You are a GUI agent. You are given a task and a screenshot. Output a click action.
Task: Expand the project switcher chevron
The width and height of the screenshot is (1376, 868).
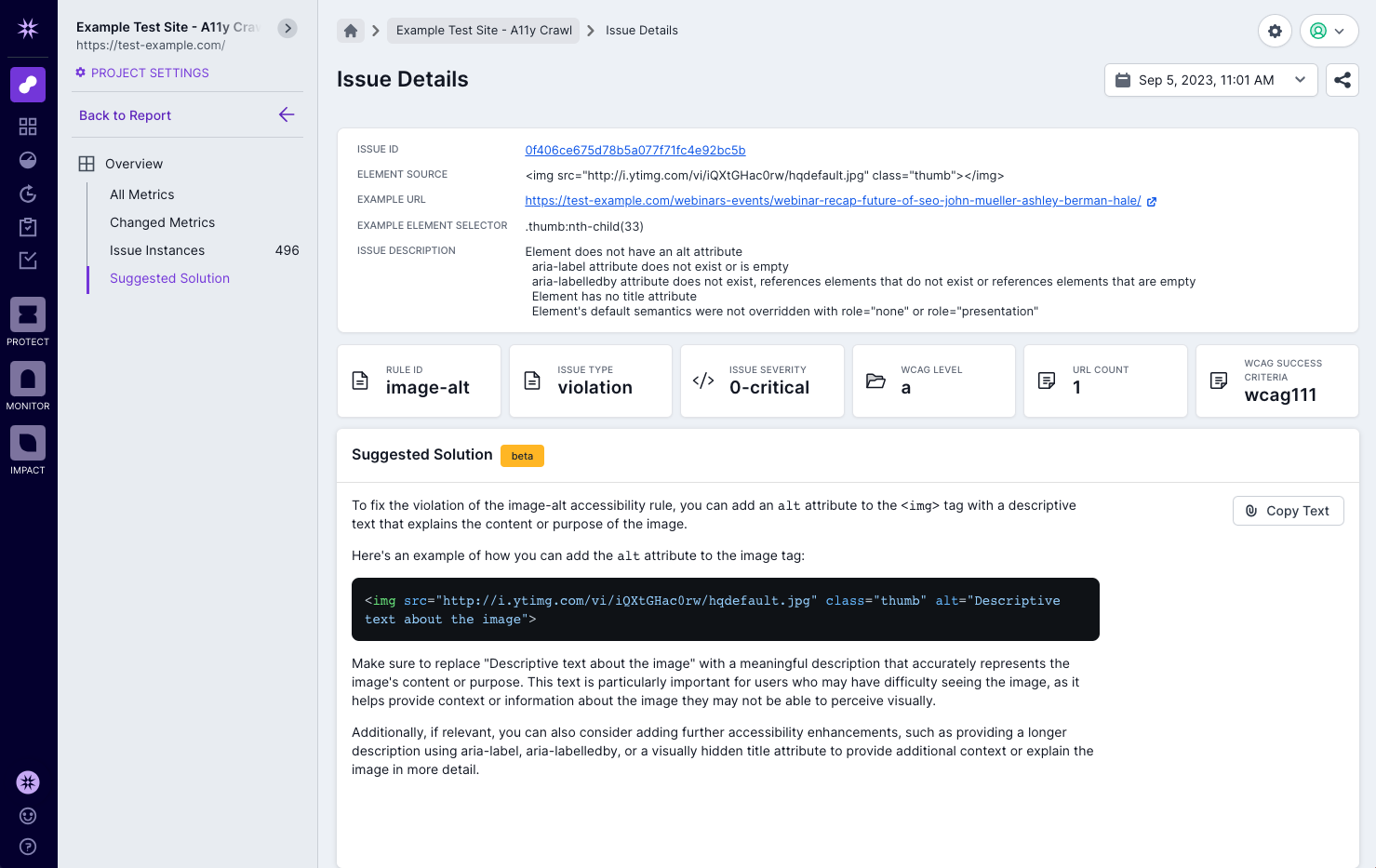tap(288, 28)
